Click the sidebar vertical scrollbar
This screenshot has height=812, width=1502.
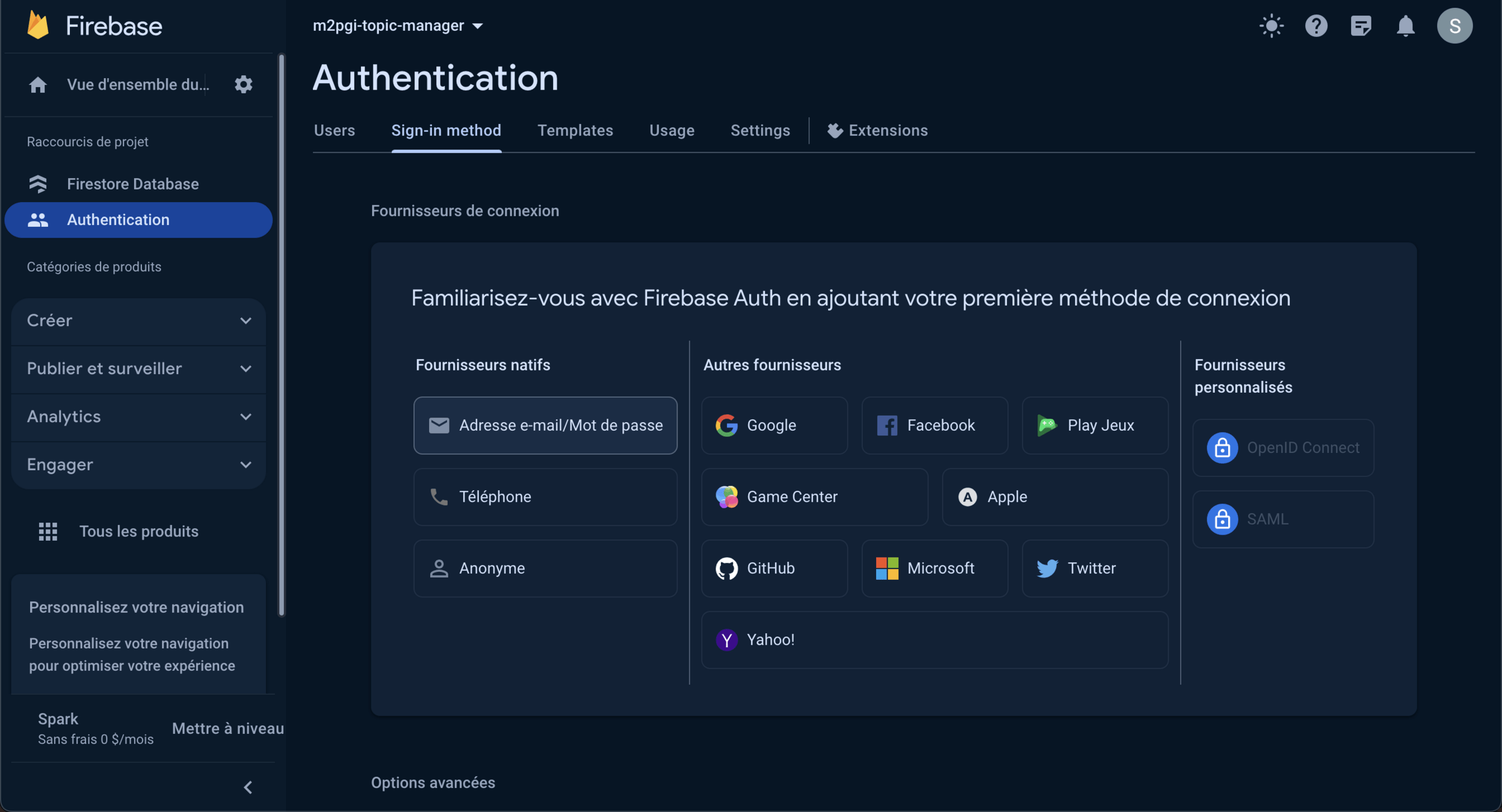coord(281,334)
